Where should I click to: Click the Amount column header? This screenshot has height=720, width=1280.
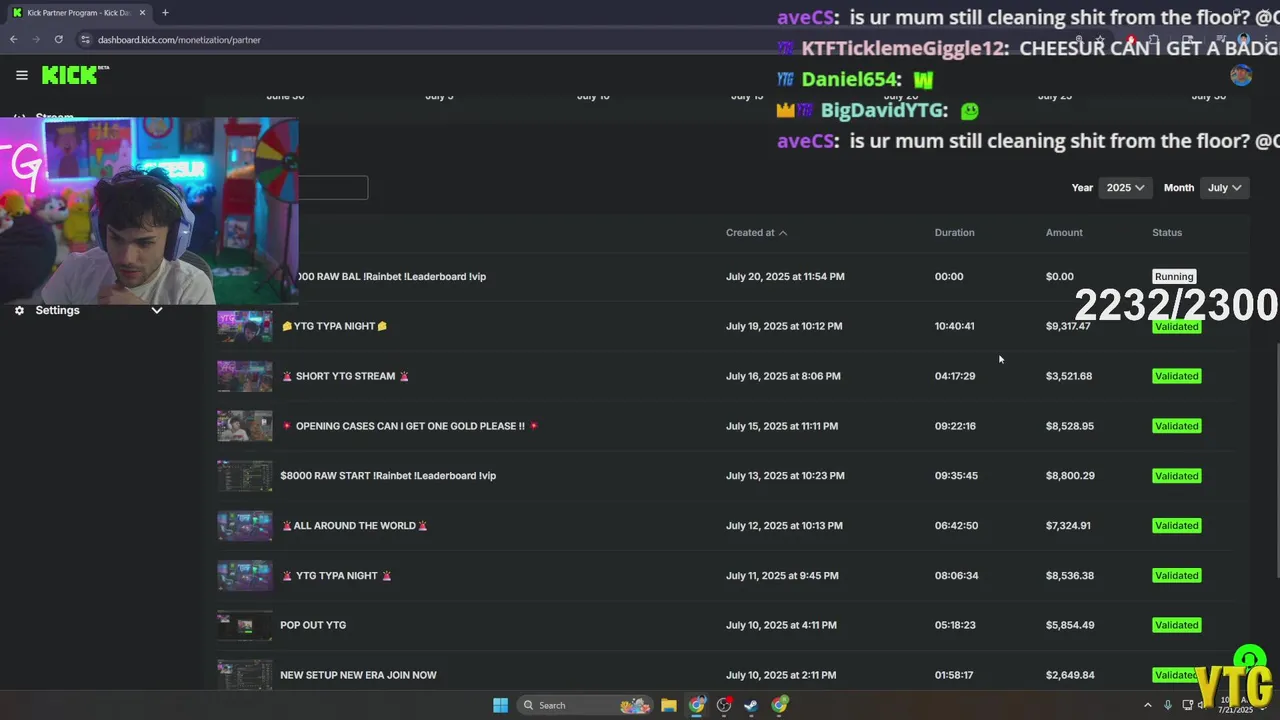tap(1064, 233)
